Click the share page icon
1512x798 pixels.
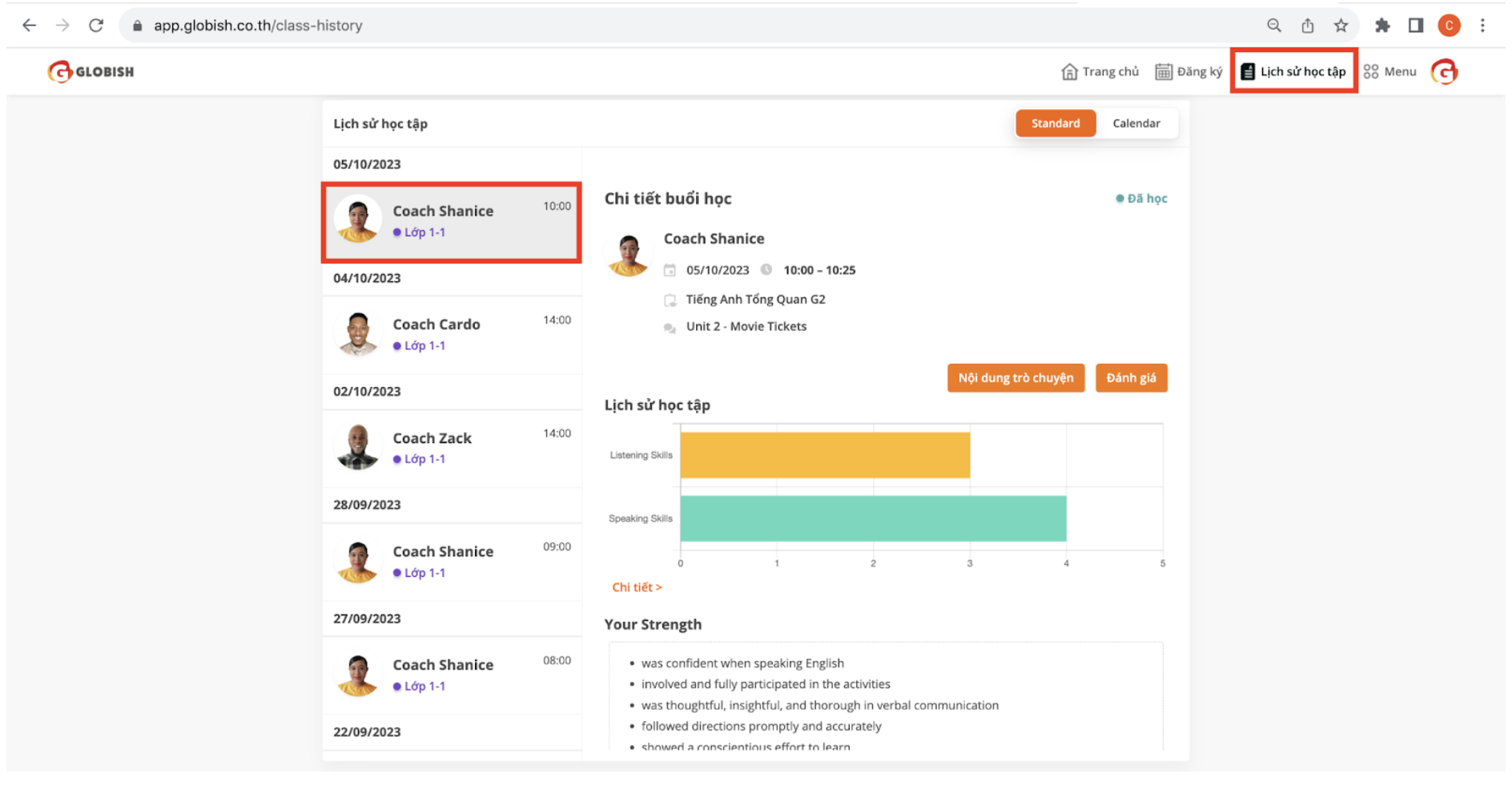1308,26
